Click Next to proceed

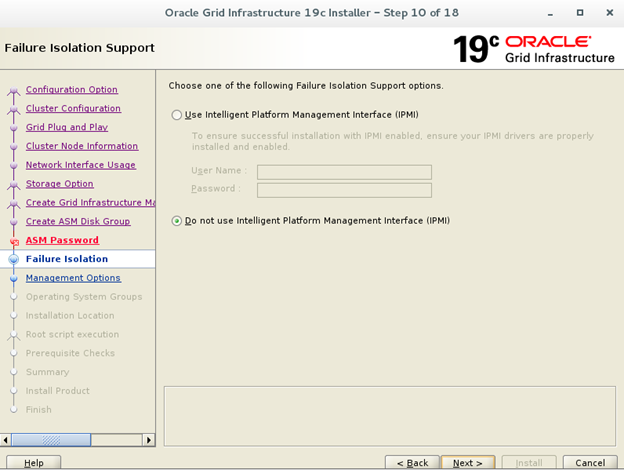[468, 463]
